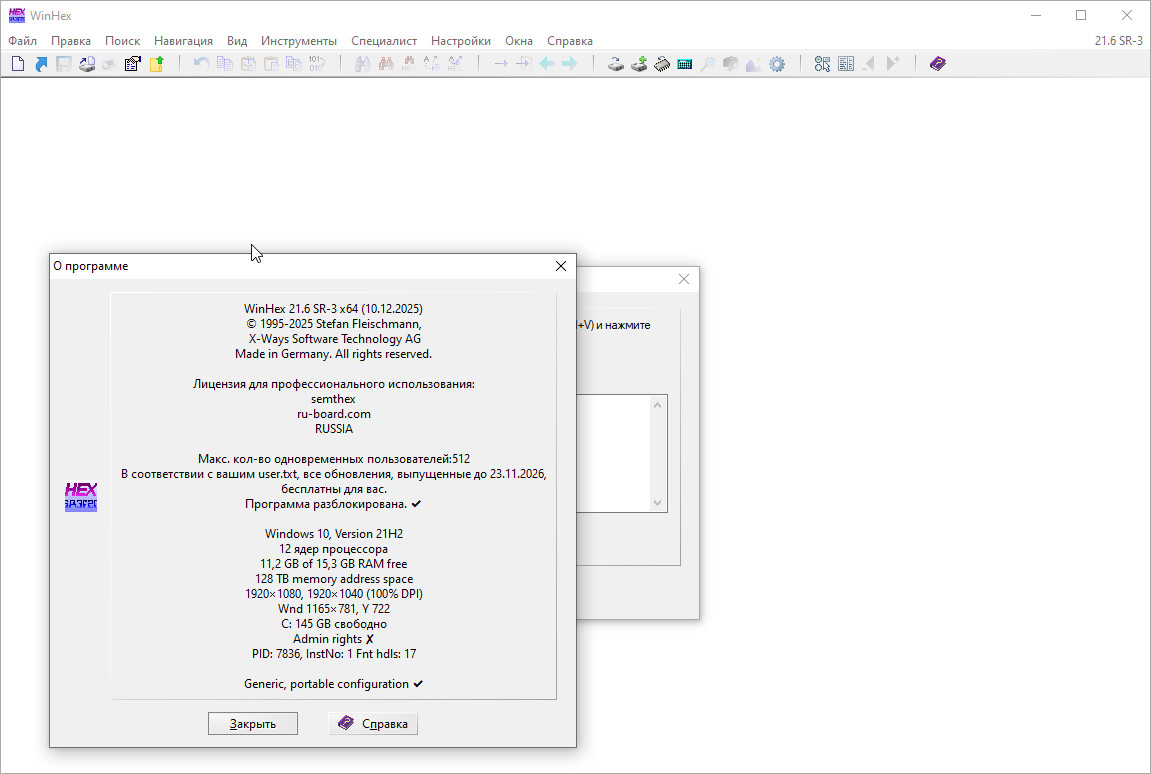Click the WinHex logo in the About dialog
1151x774 pixels.
click(x=81, y=497)
